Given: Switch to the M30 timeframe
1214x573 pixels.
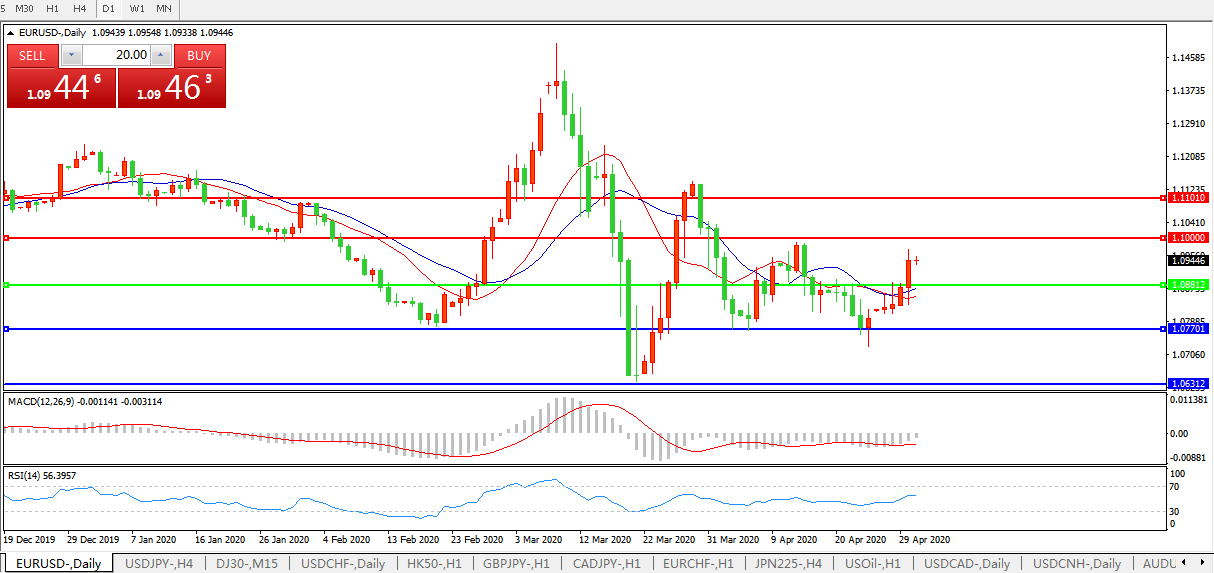Looking at the screenshot, I should click(24, 8).
